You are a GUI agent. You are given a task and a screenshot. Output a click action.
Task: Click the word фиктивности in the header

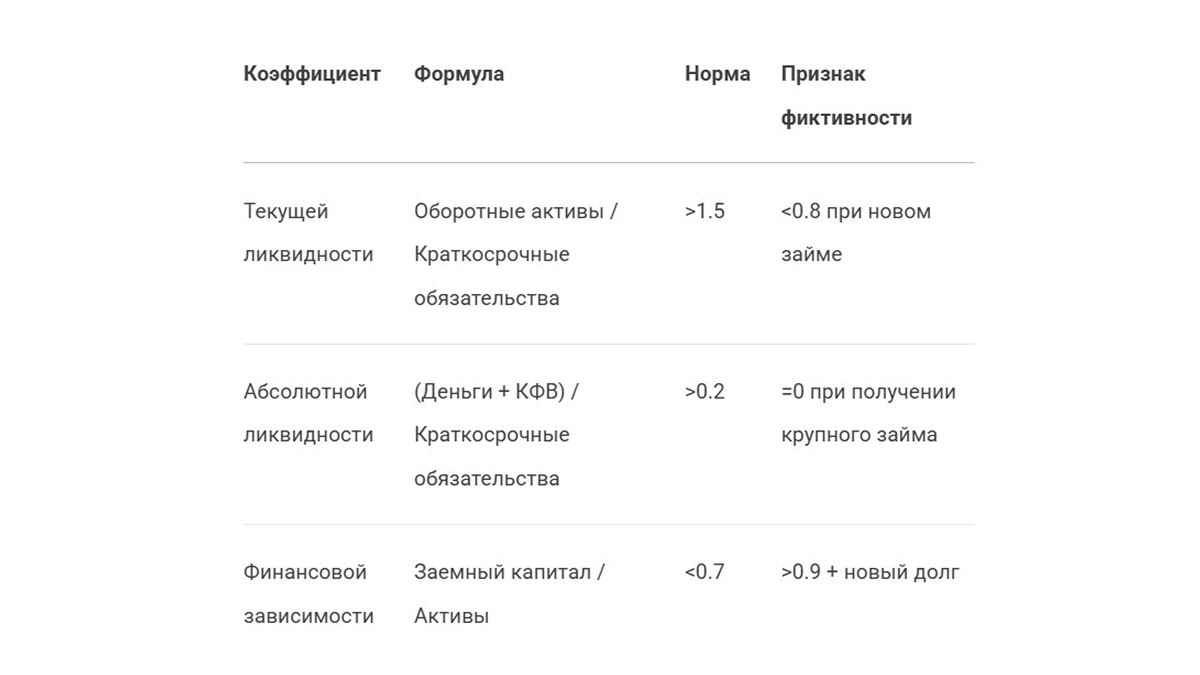pos(846,118)
